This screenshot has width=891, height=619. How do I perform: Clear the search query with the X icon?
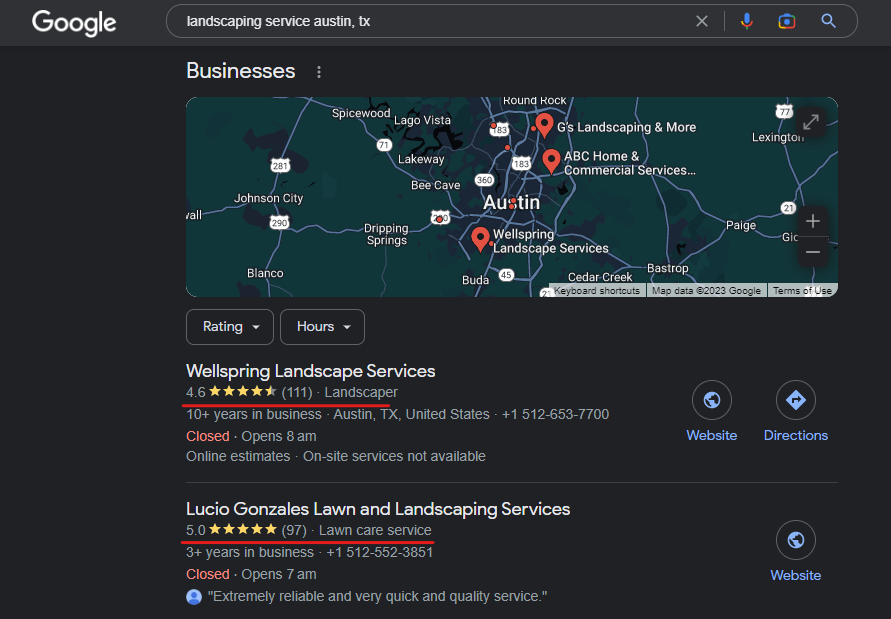click(702, 21)
